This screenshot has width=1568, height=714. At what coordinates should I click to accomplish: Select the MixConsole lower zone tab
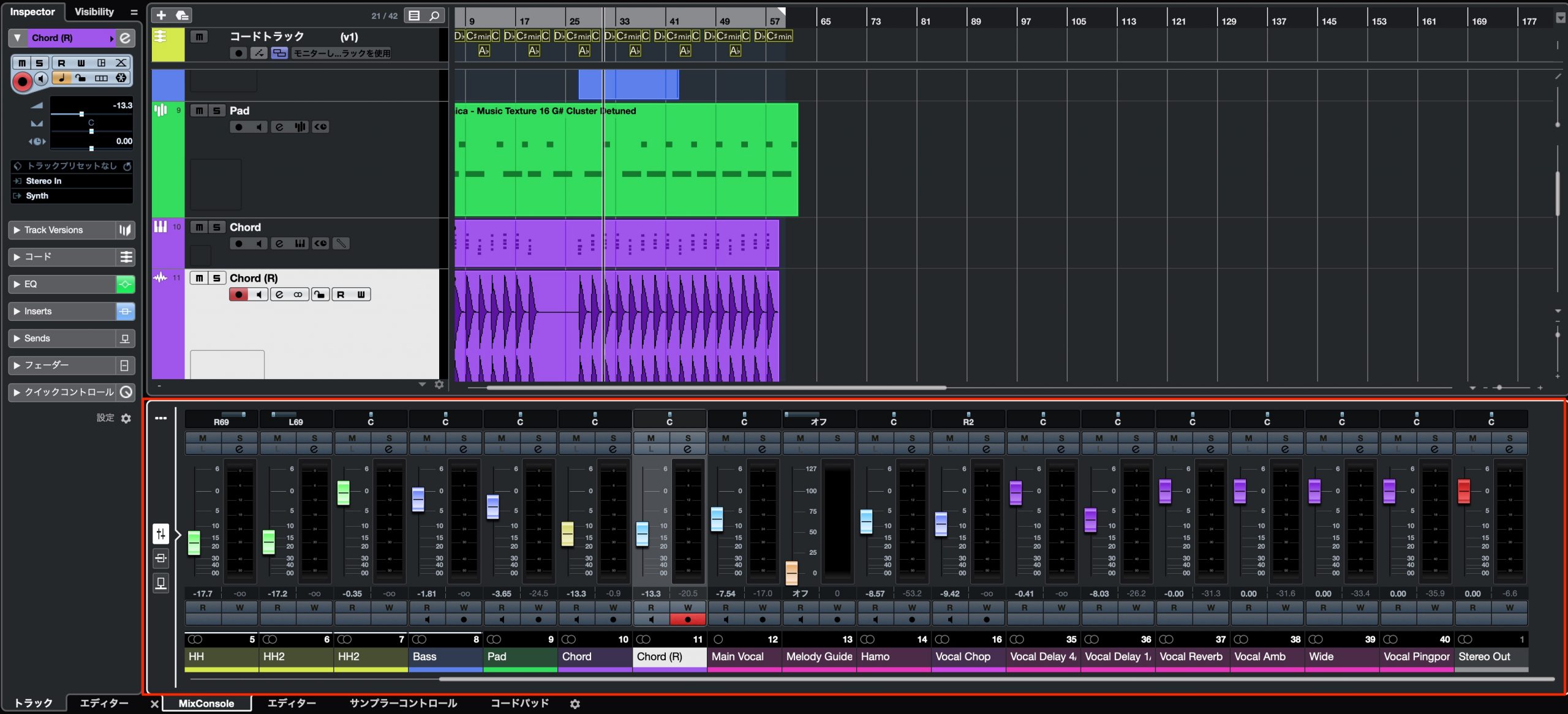pyautogui.click(x=206, y=704)
